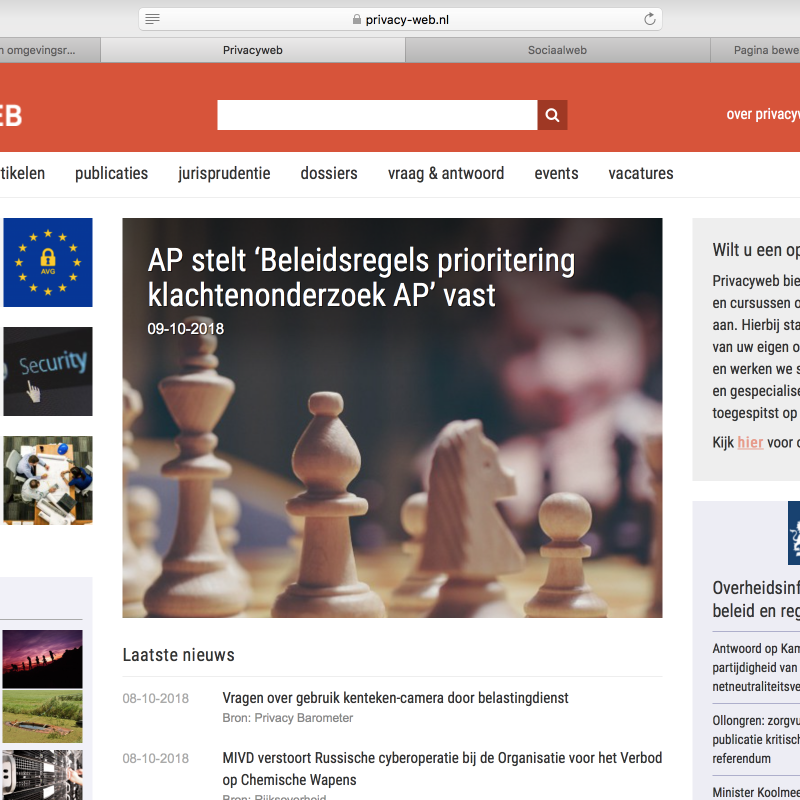800x800 pixels.
Task: Open the 'over privacyweb' link
Action: click(763, 114)
